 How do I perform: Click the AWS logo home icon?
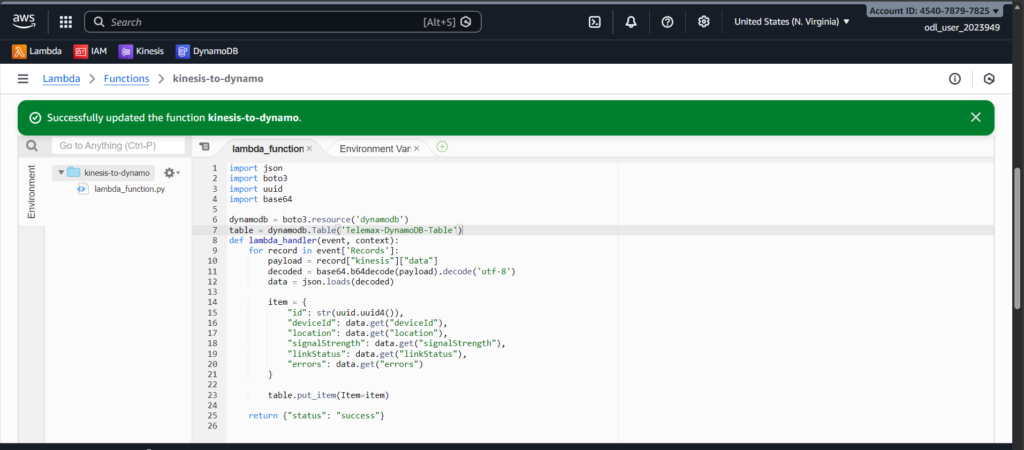pyautogui.click(x=24, y=22)
